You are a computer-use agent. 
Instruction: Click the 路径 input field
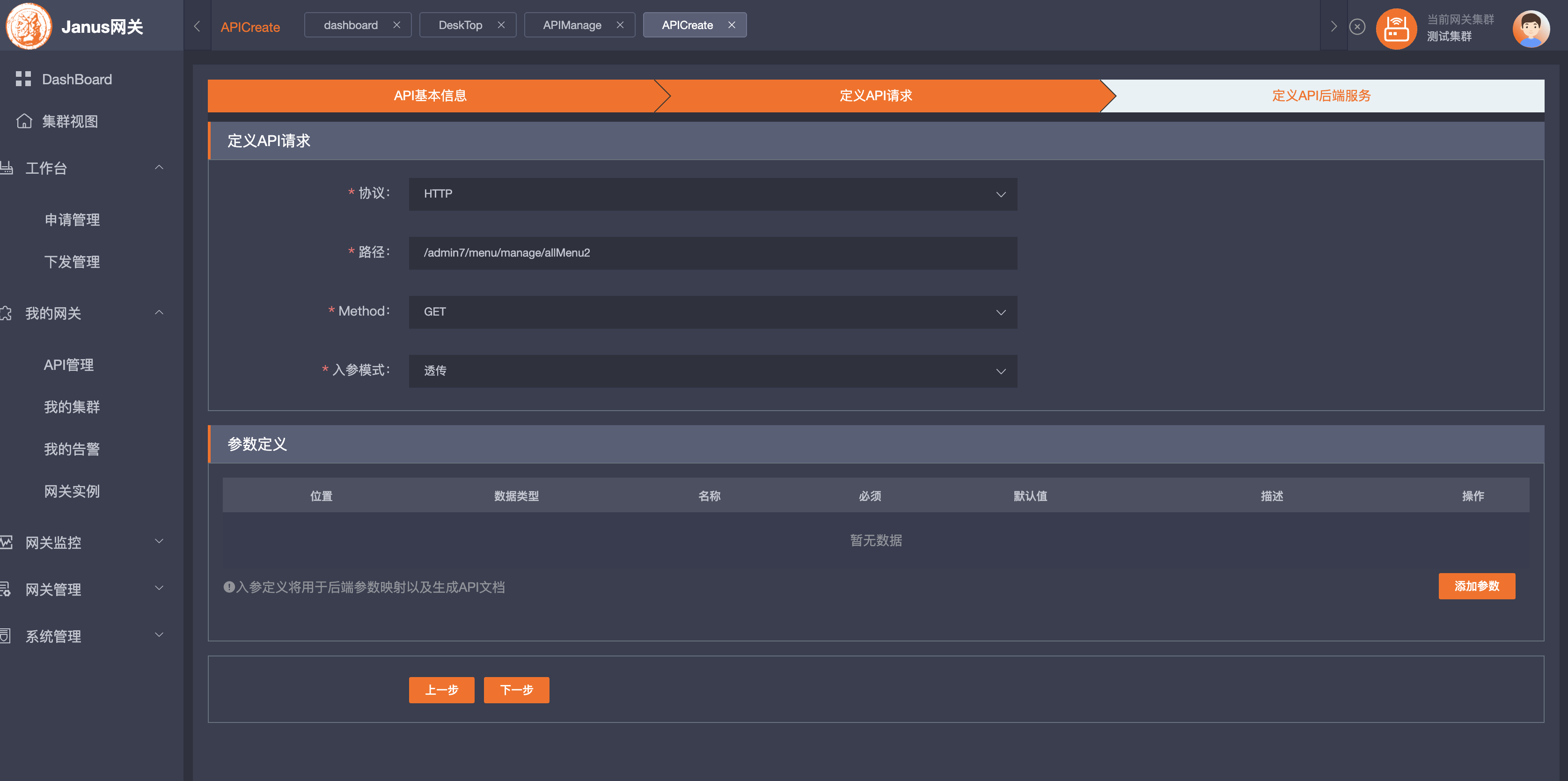click(713, 253)
